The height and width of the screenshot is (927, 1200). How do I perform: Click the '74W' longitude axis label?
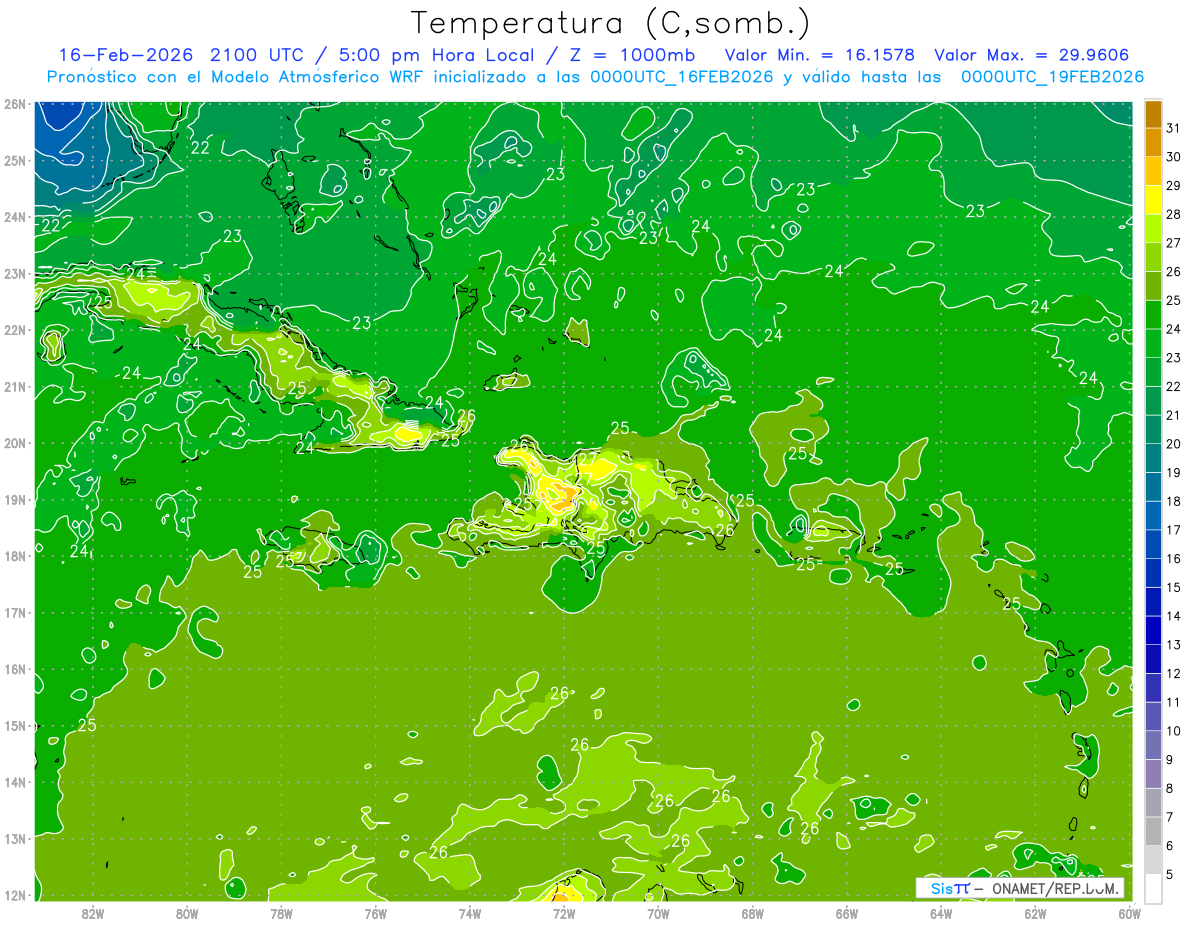pyautogui.click(x=470, y=912)
